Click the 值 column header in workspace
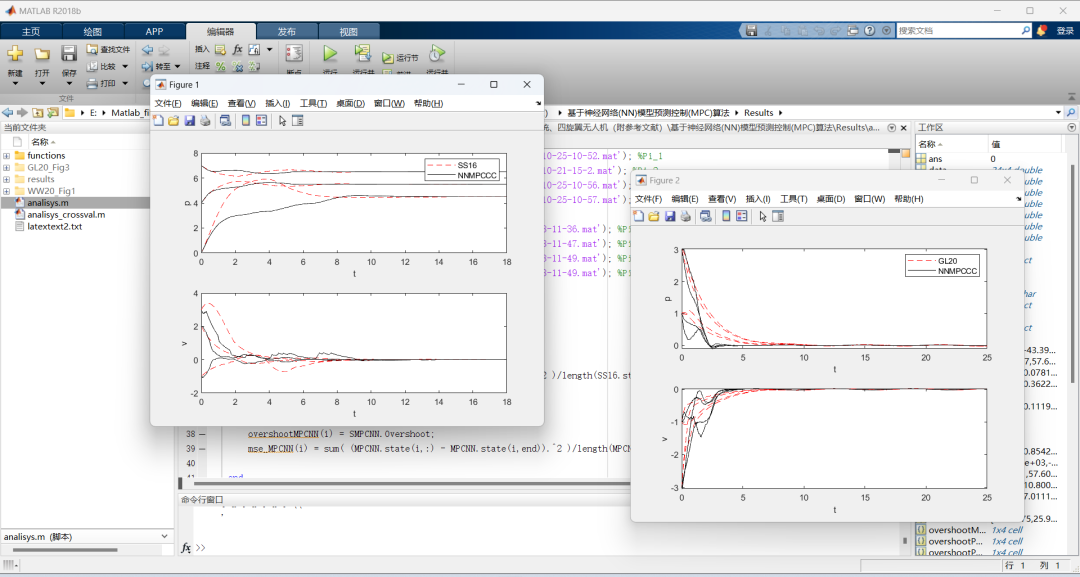 click(x=995, y=145)
